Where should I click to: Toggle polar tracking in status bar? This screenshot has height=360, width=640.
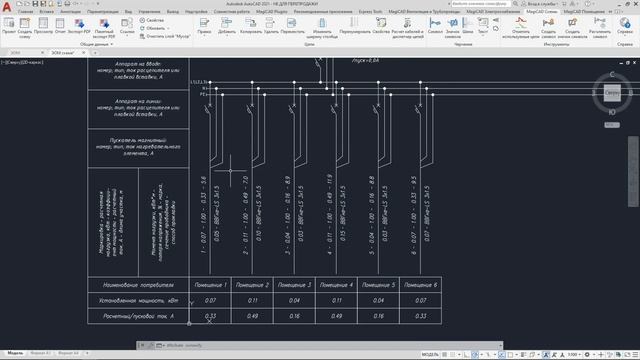[475, 355]
